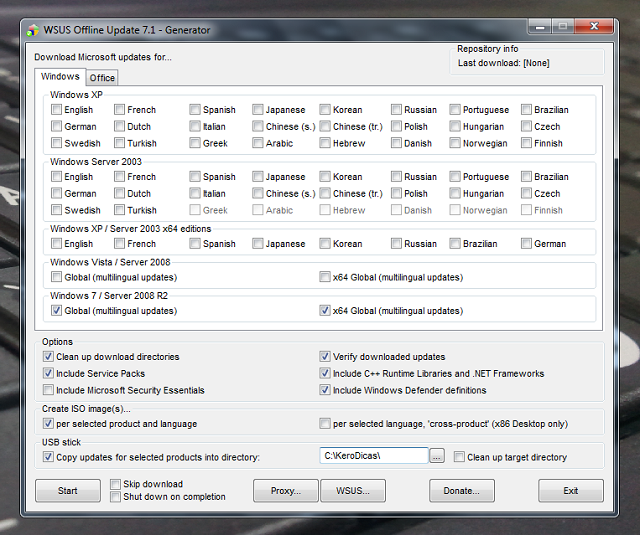Enable Clean up target directory
The height and width of the screenshot is (535, 640).
tap(459, 457)
